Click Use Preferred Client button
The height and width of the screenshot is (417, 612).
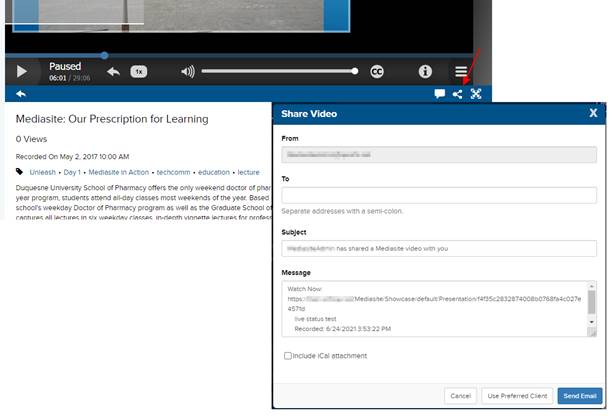pyautogui.click(x=517, y=396)
